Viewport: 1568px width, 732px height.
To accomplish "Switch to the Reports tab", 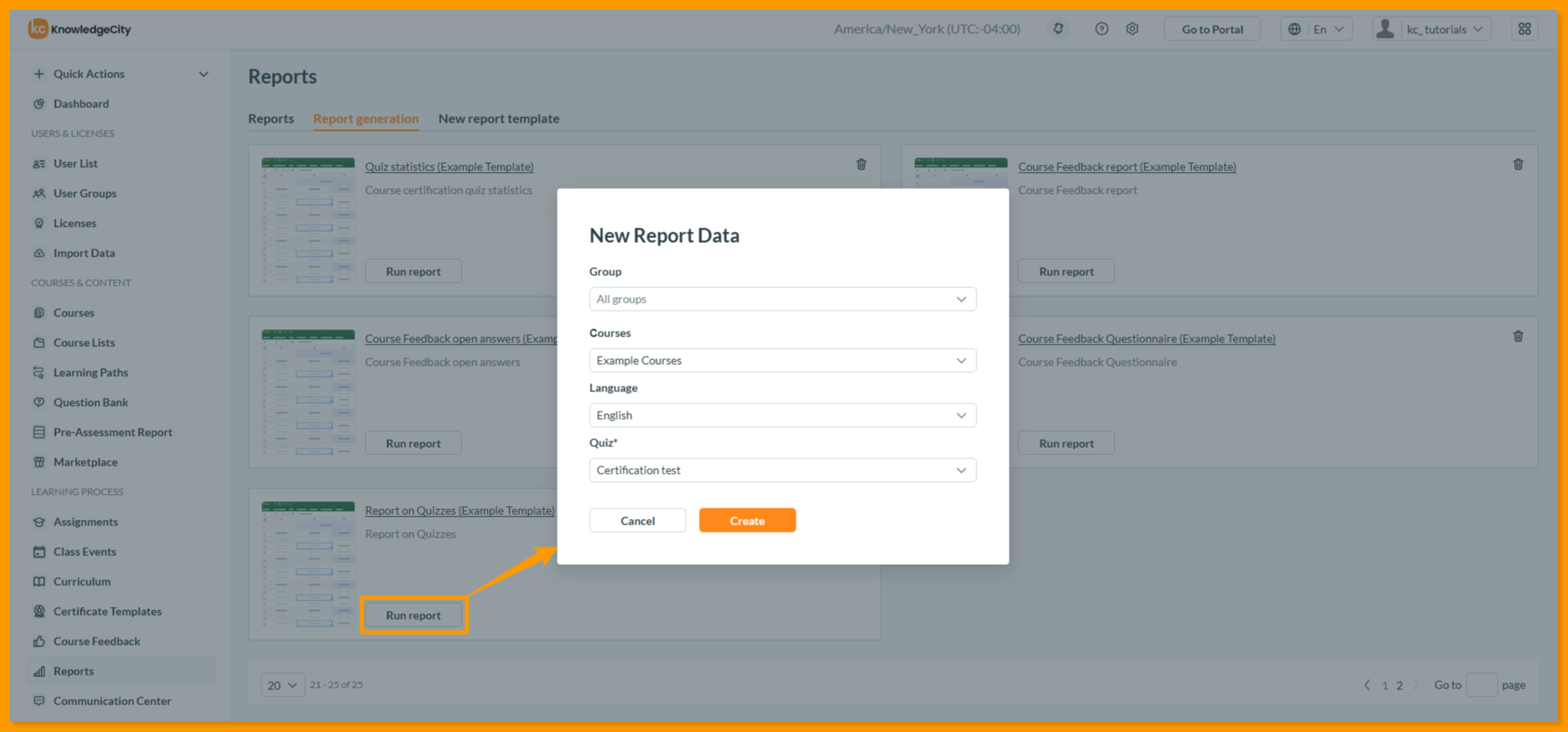I will [271, 119].
